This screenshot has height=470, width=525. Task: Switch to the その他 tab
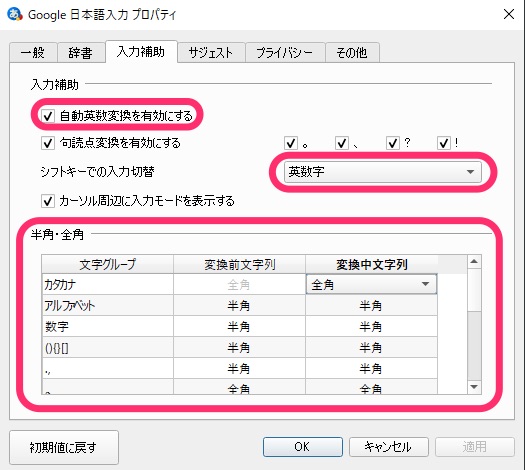tap(352, 53)
